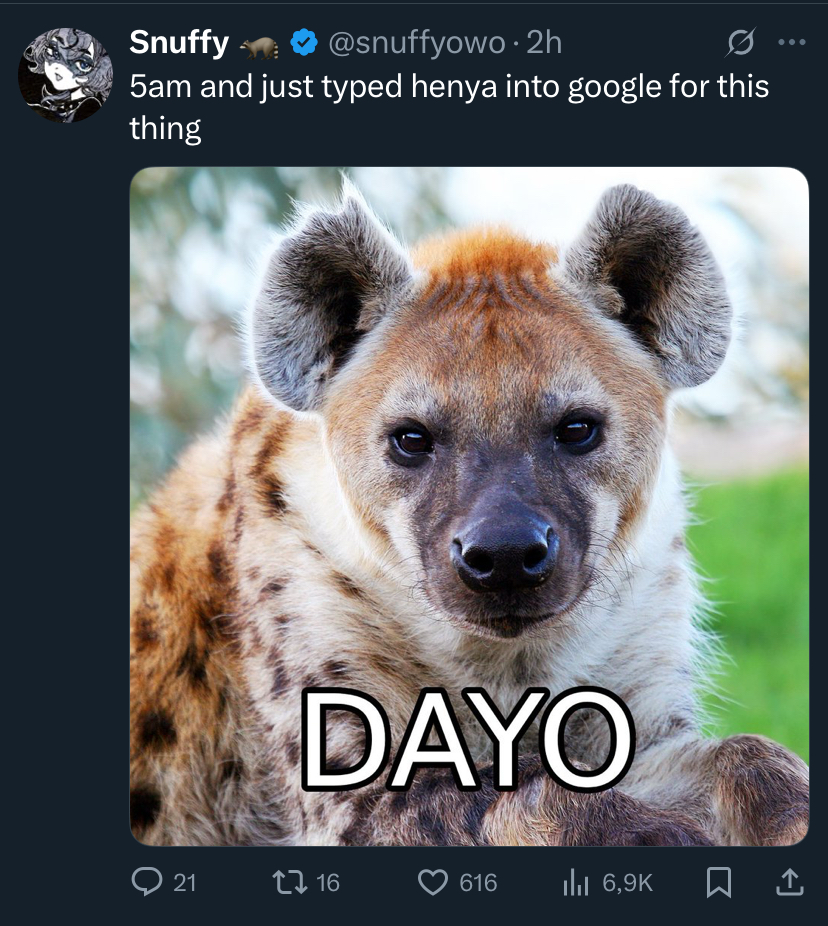828x926 pixels.
Task: Click the reply count 21
Action: (x=185, y=882)
